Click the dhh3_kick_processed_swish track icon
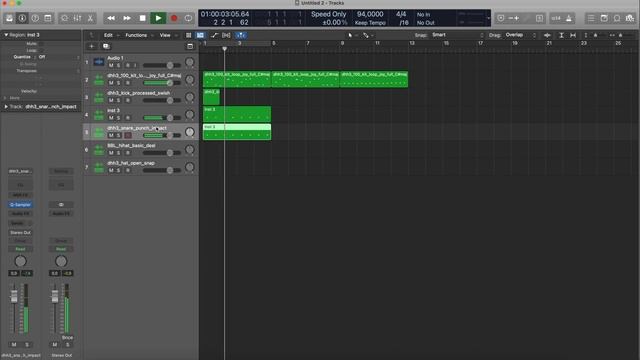This screenshot has width=640, height=360. (x=99, y=97)
